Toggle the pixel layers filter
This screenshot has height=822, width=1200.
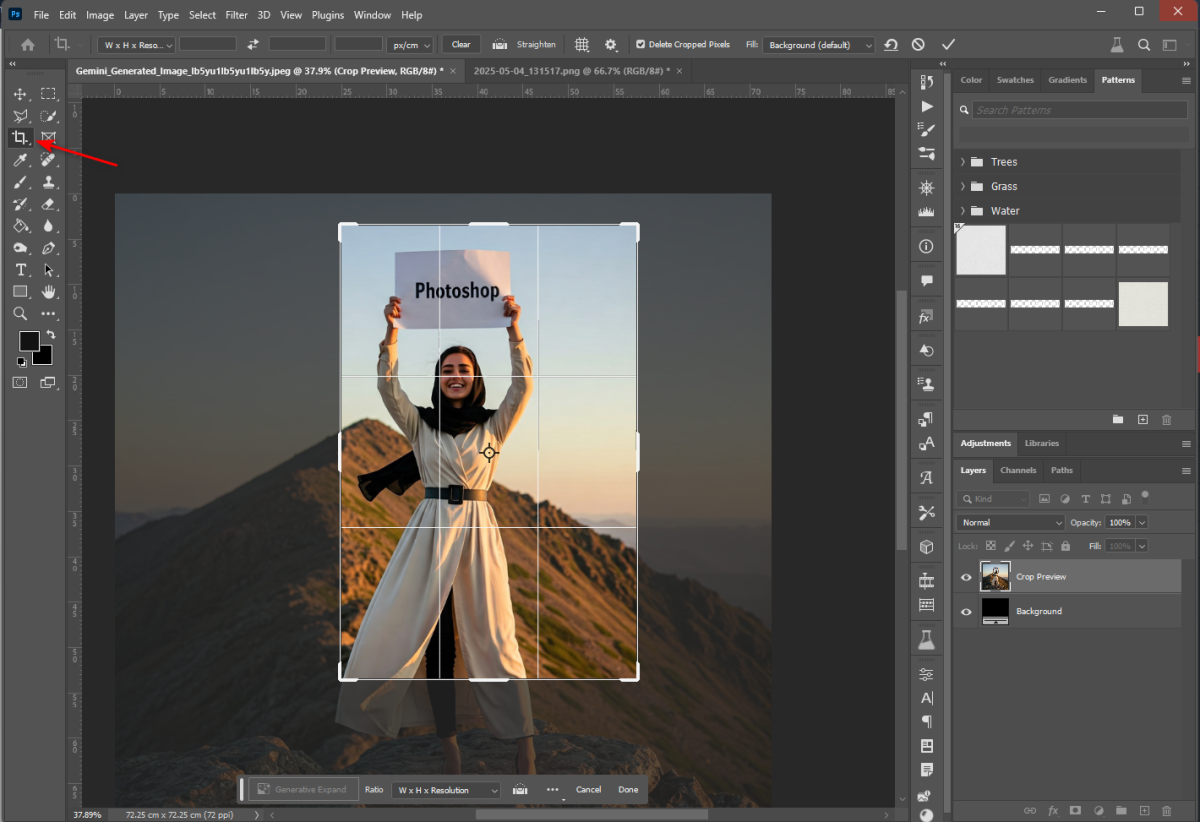pyautogui.click(x=1044, y=498)
